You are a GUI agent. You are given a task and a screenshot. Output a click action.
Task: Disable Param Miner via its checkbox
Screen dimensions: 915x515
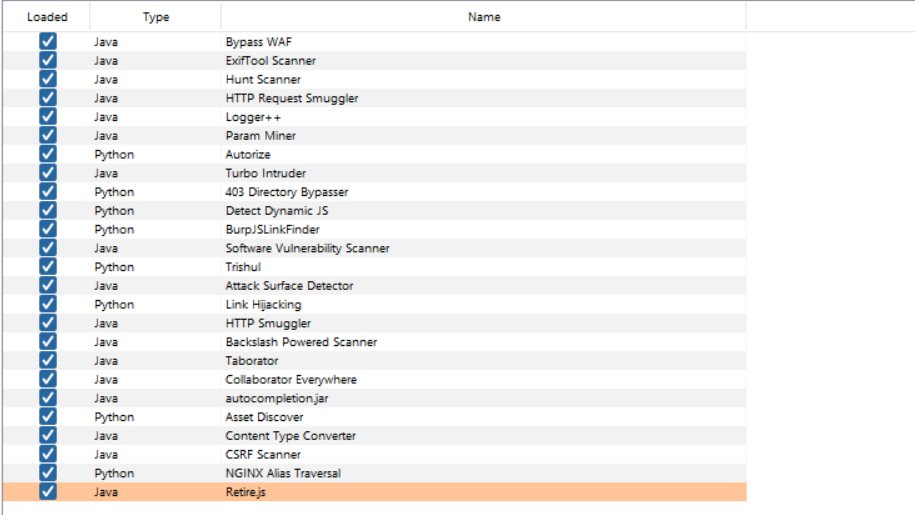coord(48,135)
